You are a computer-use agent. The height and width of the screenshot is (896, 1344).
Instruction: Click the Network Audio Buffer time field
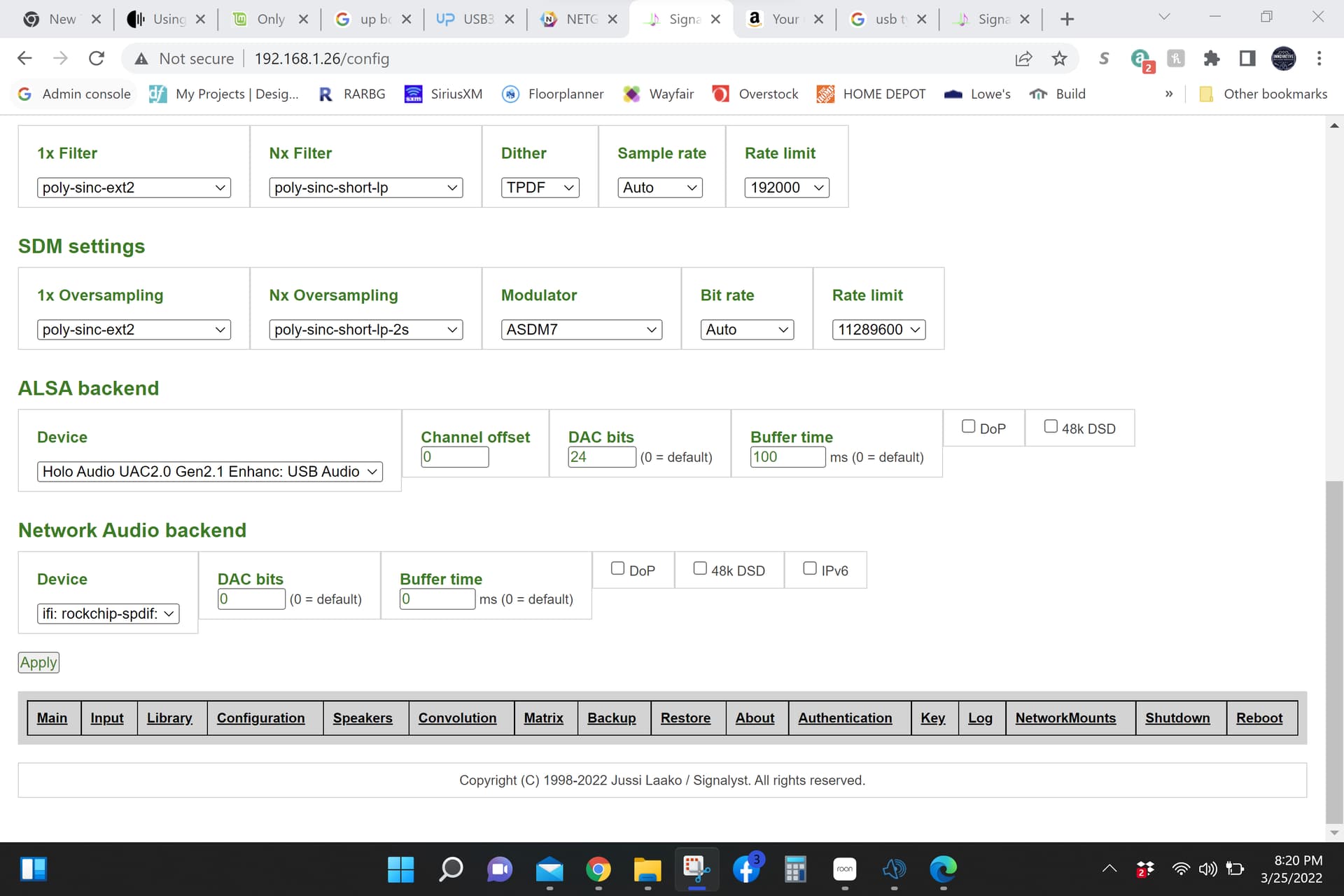pyautogui.click(x=437, y=599)
